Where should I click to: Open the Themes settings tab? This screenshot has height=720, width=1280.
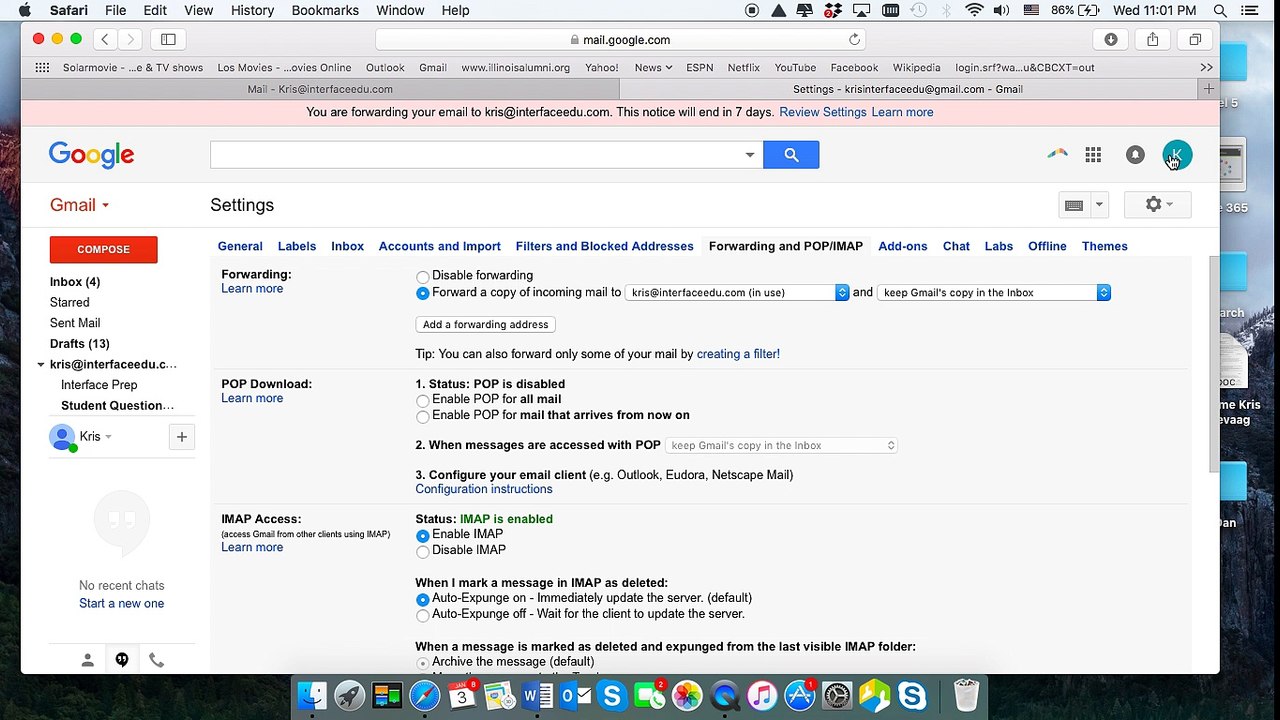(x=1105, y=246)
